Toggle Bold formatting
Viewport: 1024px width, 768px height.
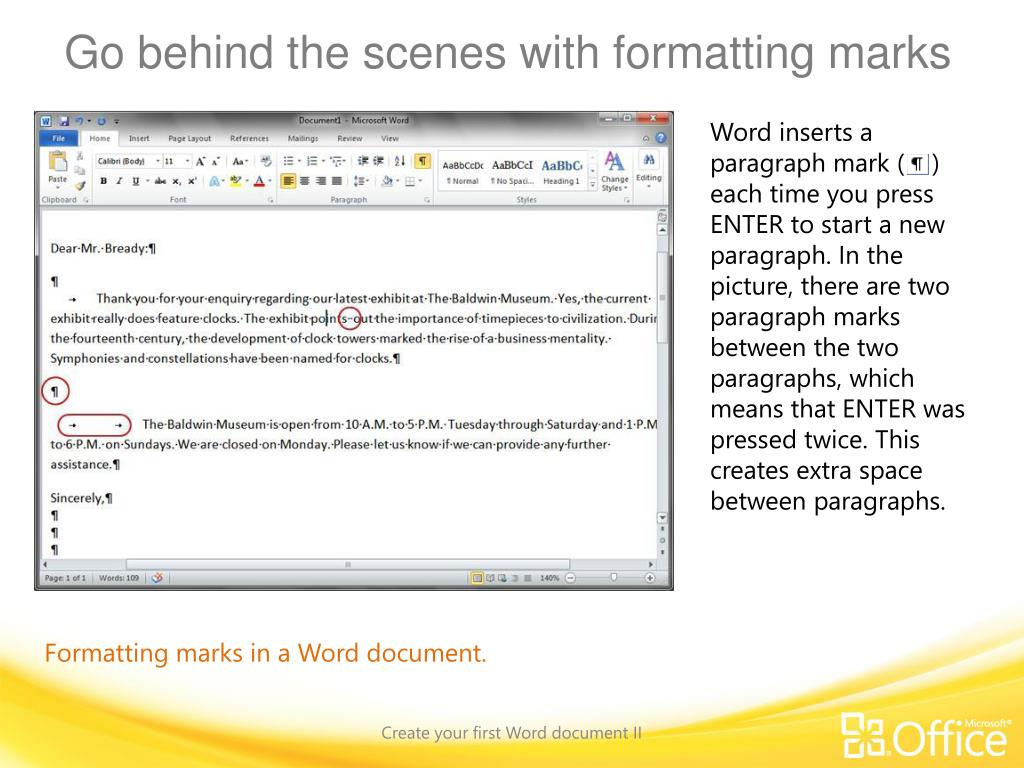click(x=103, y=181)
